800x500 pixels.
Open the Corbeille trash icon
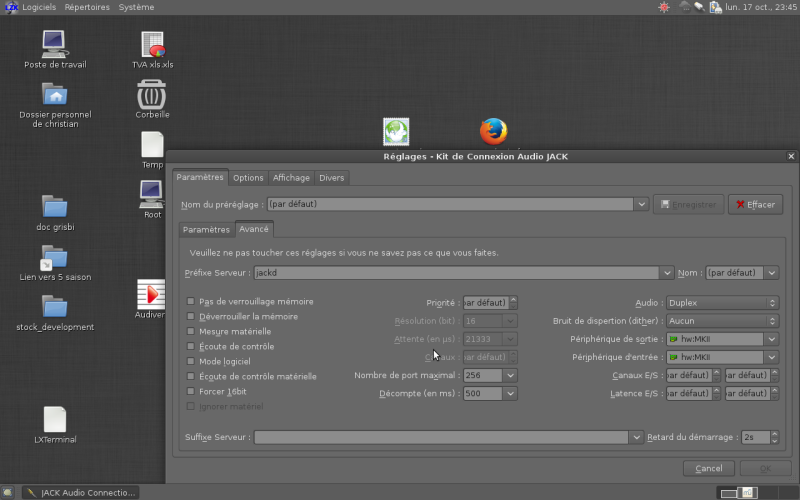152,96
